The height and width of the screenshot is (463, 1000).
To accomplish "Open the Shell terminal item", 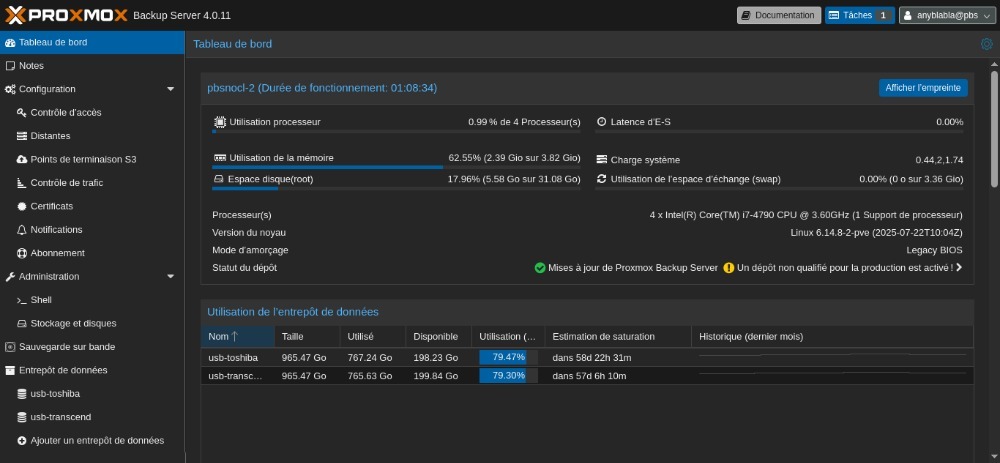I will [41, 300].
